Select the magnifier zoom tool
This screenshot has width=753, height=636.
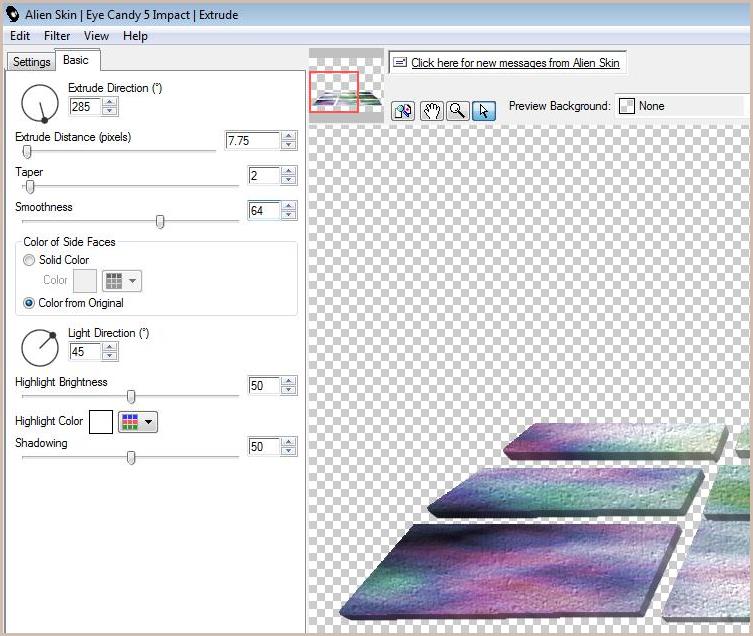(x=457, y=111)
